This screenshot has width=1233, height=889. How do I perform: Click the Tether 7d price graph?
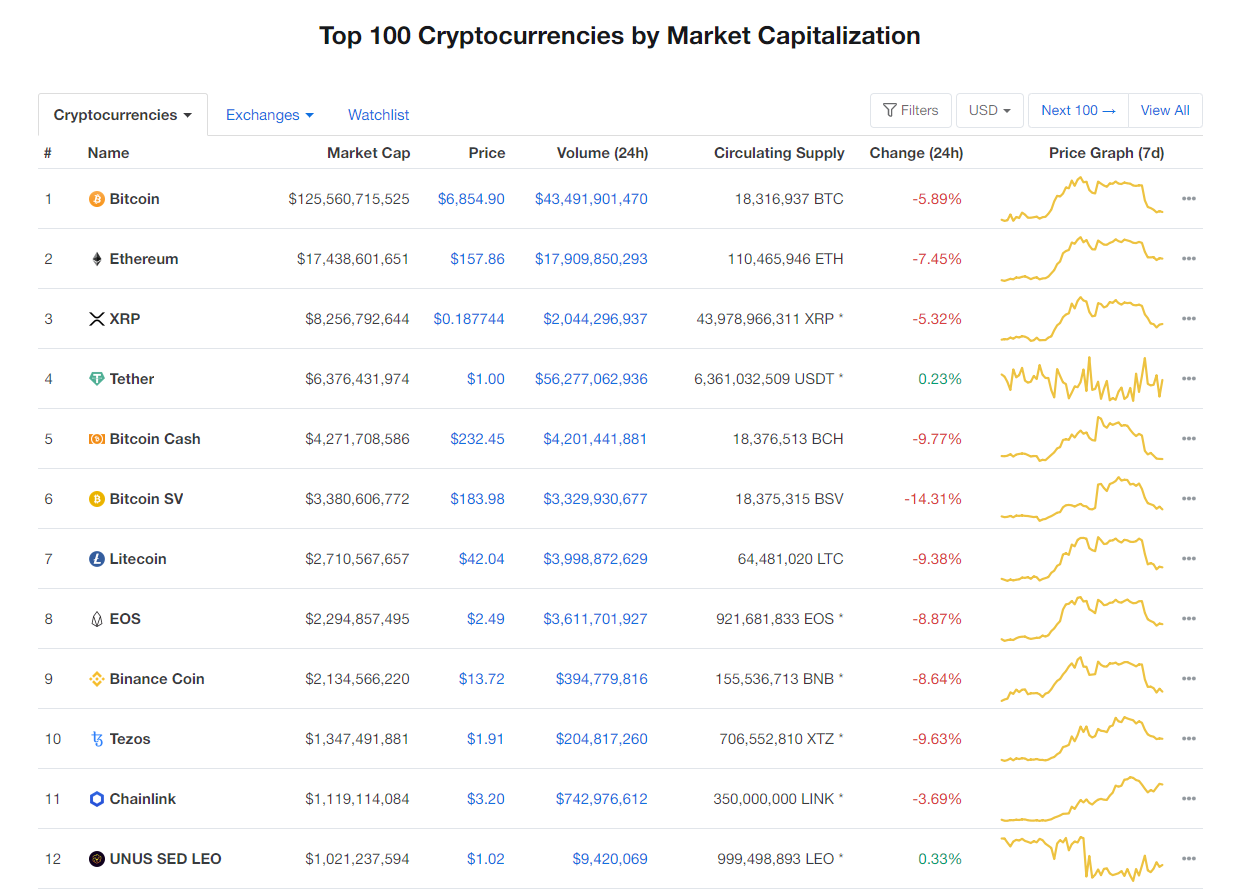[1082, 379]
